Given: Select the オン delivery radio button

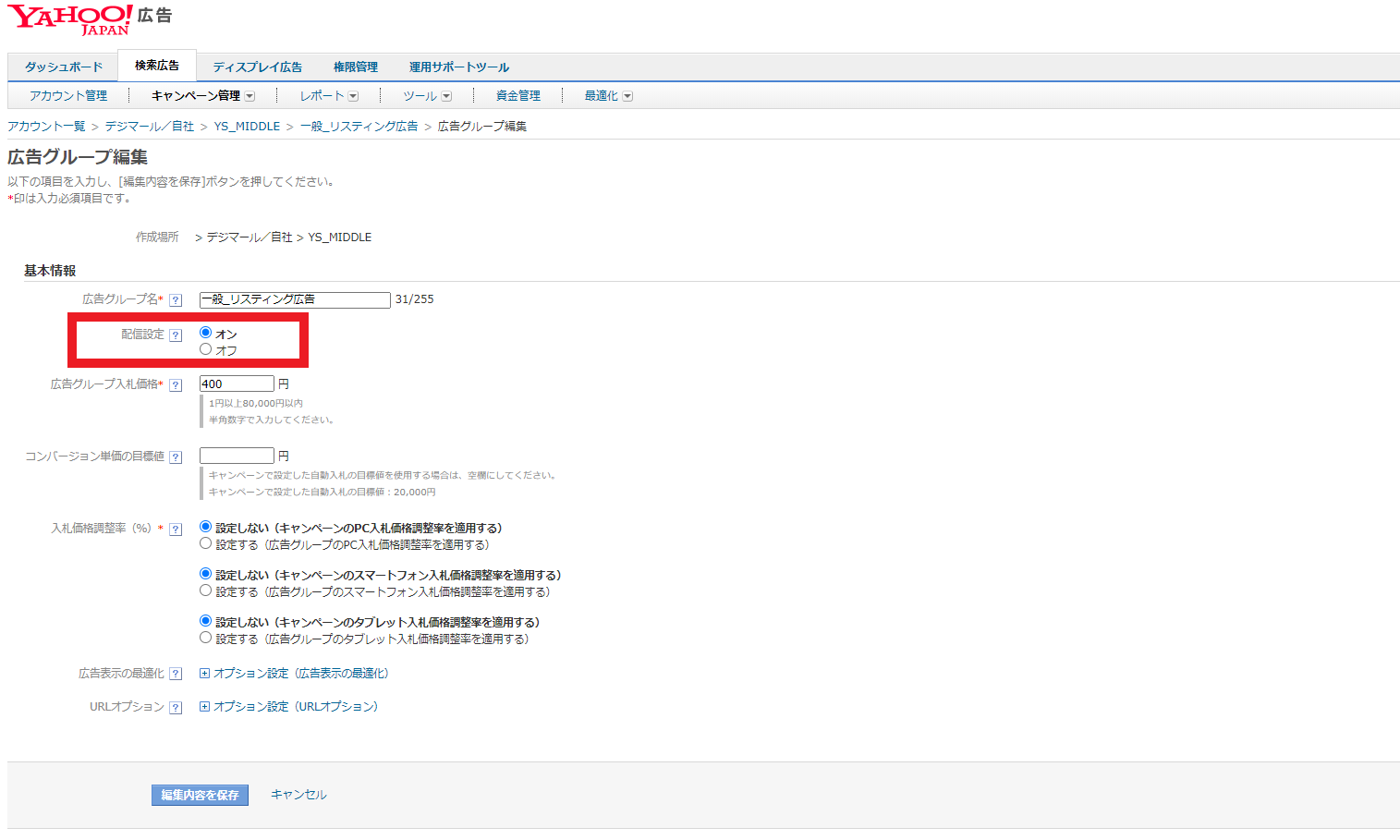Looking at the screenshot, I should pos(206,333).
